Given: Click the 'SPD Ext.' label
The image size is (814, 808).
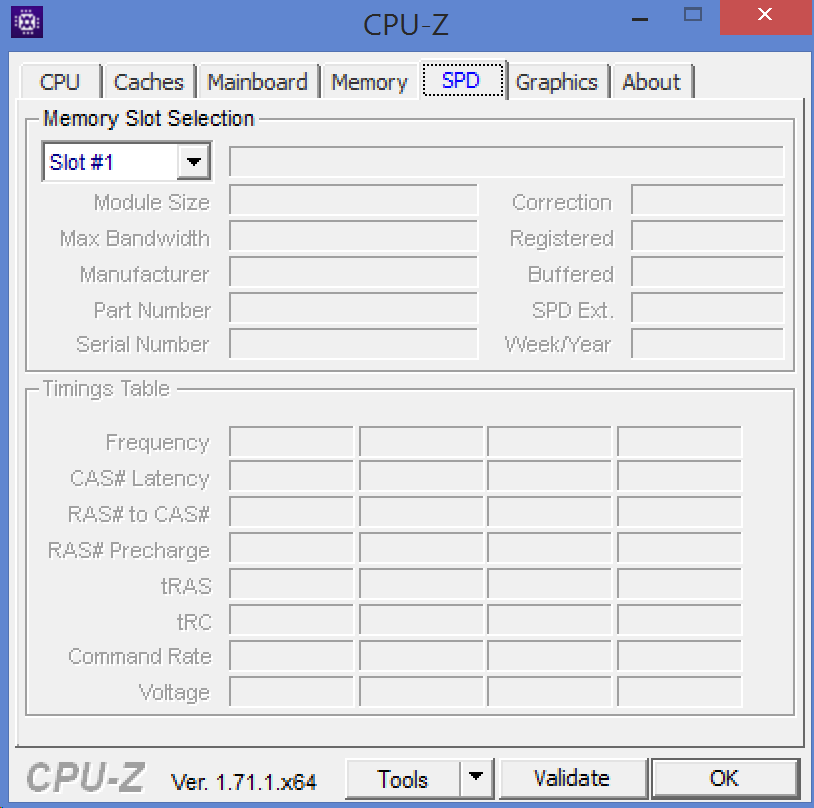Looking at the screenshot, I should coord(573,311).
